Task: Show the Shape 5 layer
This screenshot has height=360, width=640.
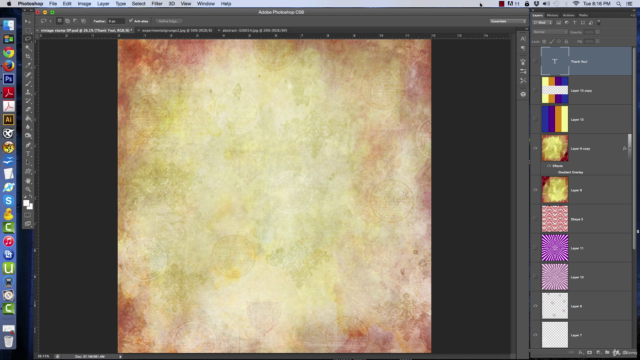Action: (535, 219)
